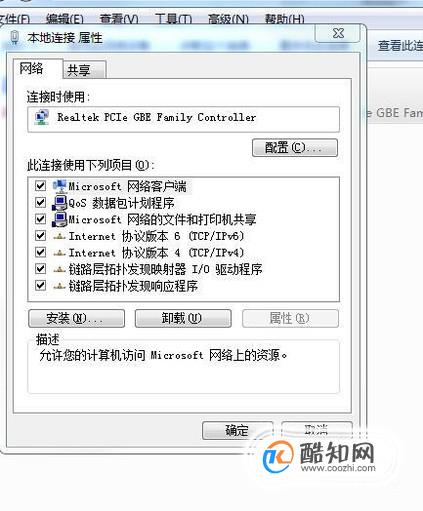
Task: Select the Internet 协议版本 4 protocol icon
Action: click(x=59, y=253)
